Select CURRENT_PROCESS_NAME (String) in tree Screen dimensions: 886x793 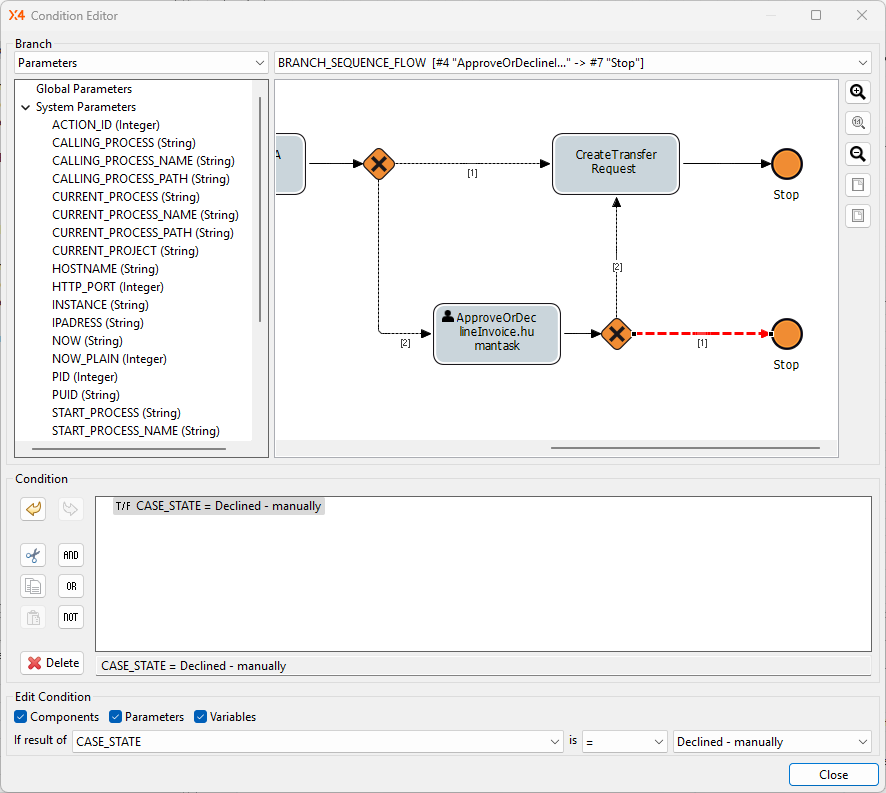145,215
